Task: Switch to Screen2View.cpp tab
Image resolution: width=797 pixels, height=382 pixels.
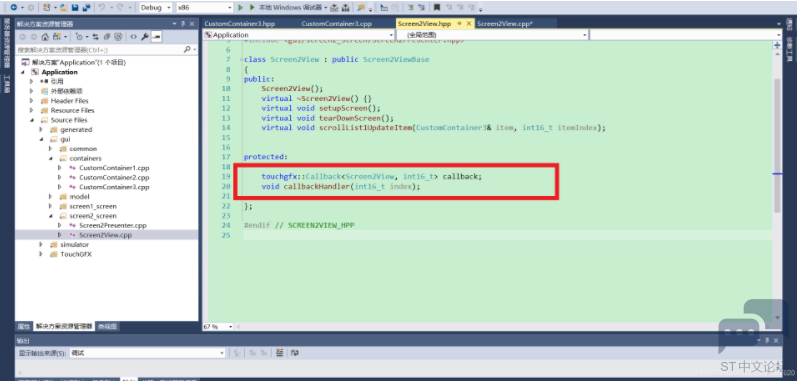Action: [x=504, y=23]
